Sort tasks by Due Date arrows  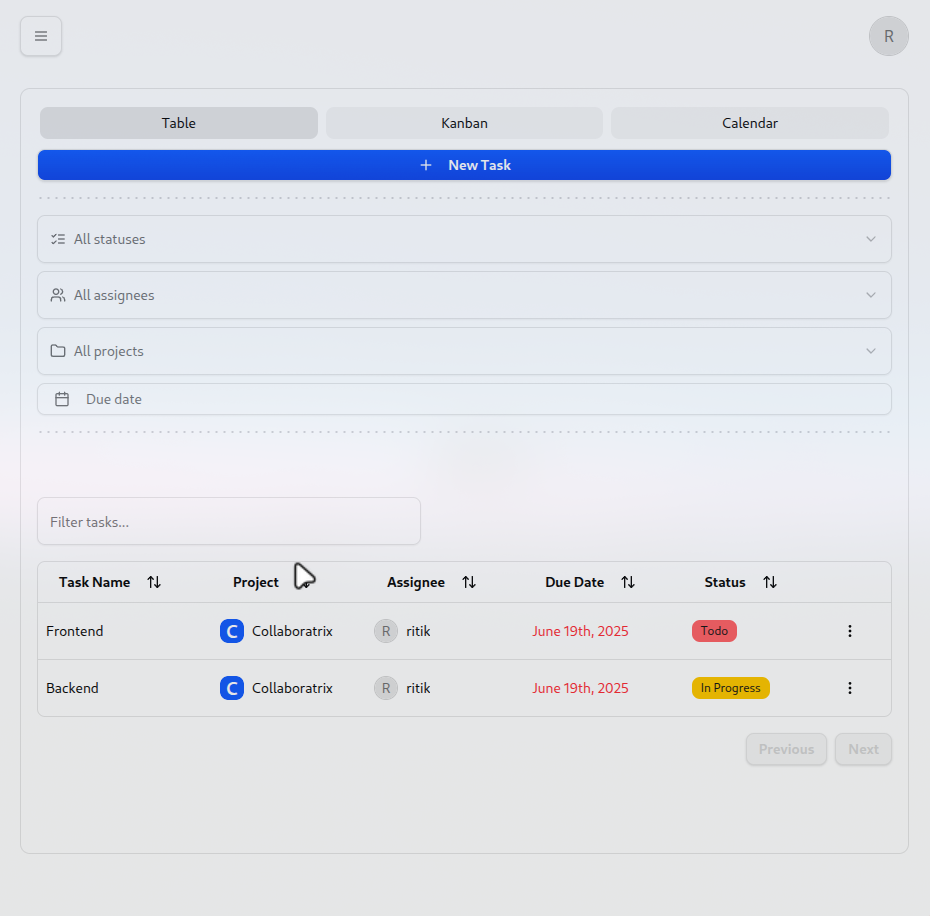coord(628,582)
